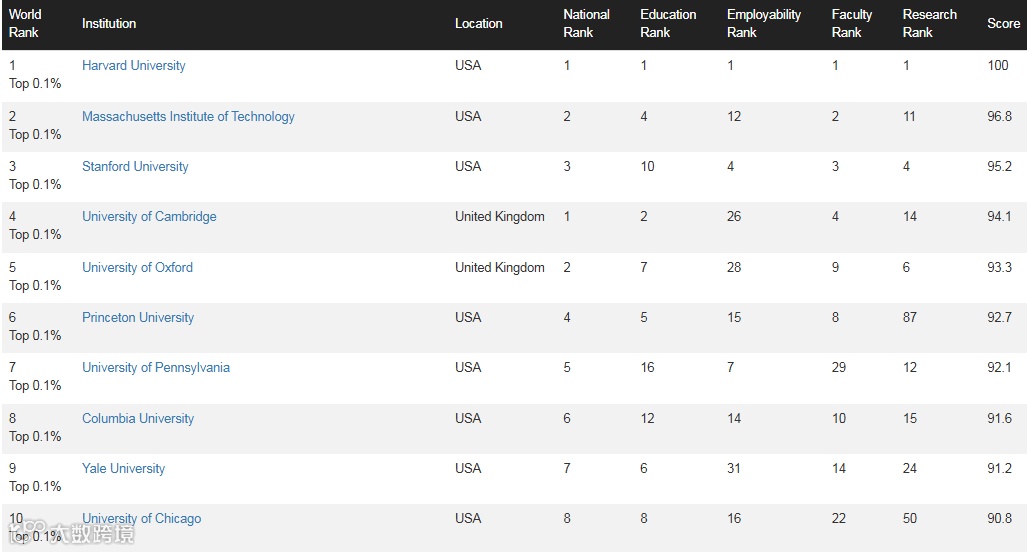1027x552 pixels.
Task: Click Harvard's score value 100
Action: (x=998, y=66)
